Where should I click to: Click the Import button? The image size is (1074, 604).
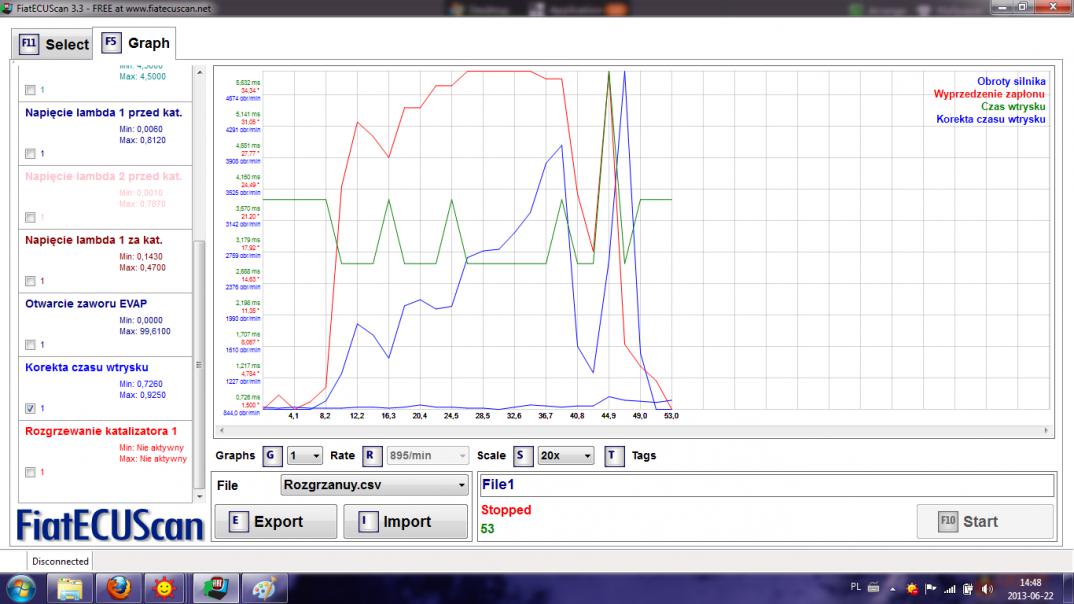click(x=405, y=522)
